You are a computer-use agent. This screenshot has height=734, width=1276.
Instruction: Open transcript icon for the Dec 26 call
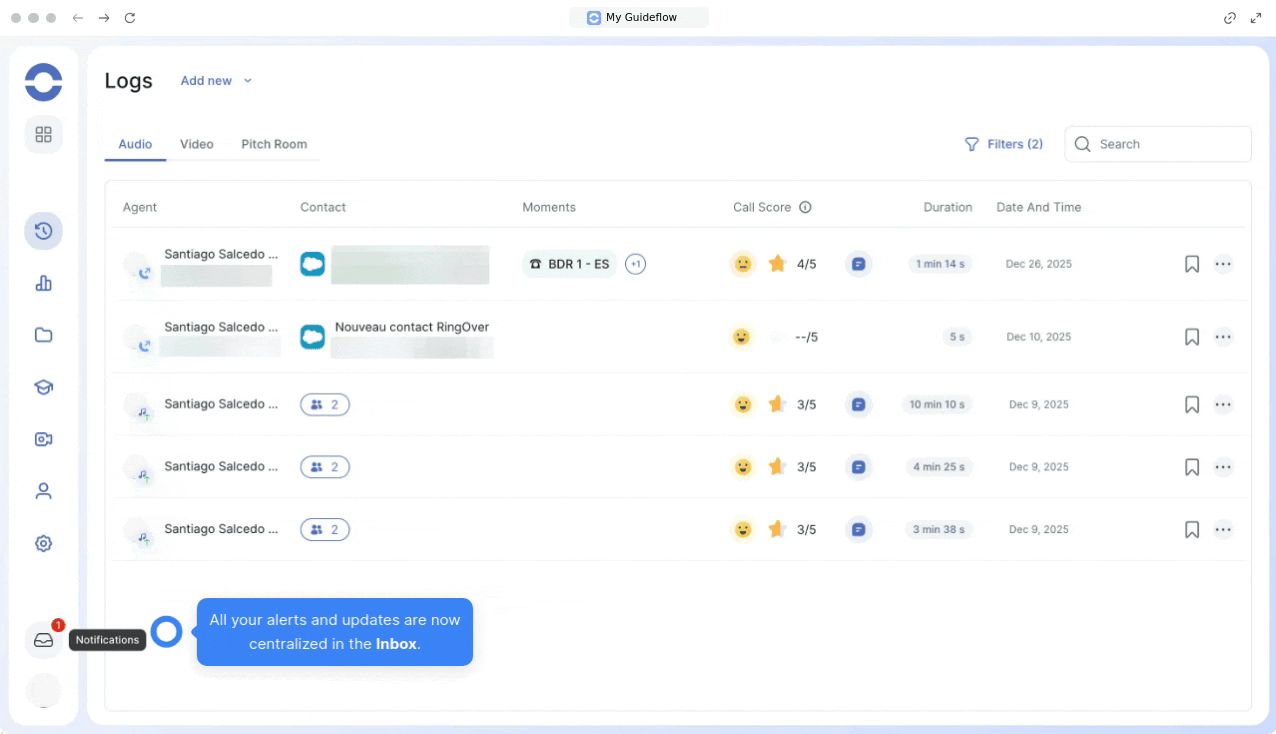[x=858, y=264]
